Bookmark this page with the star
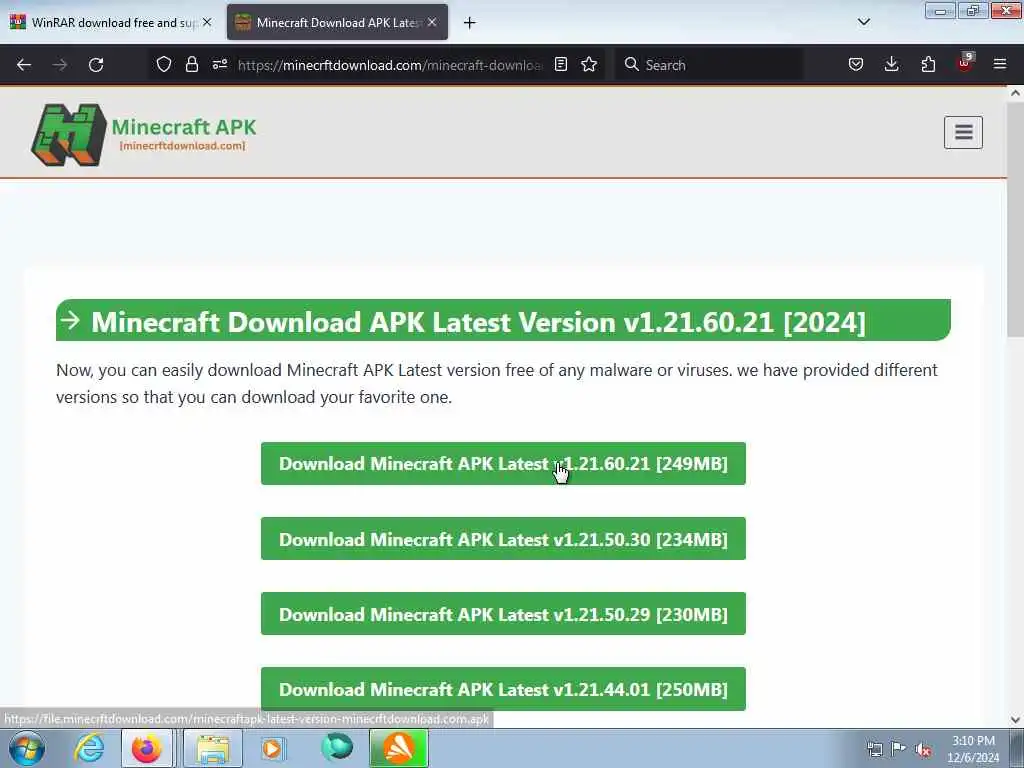This screenshot has height=768, width=1024. (589, 65)
